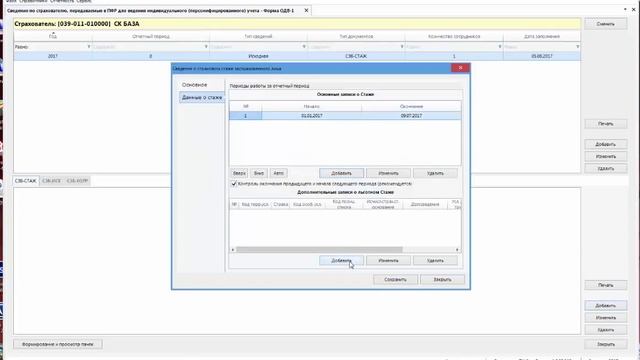The width and height of the screenshot is (640, 360).
Task: Select the 01.01.2017 start date cell
Action: click(x=312, y=116)
